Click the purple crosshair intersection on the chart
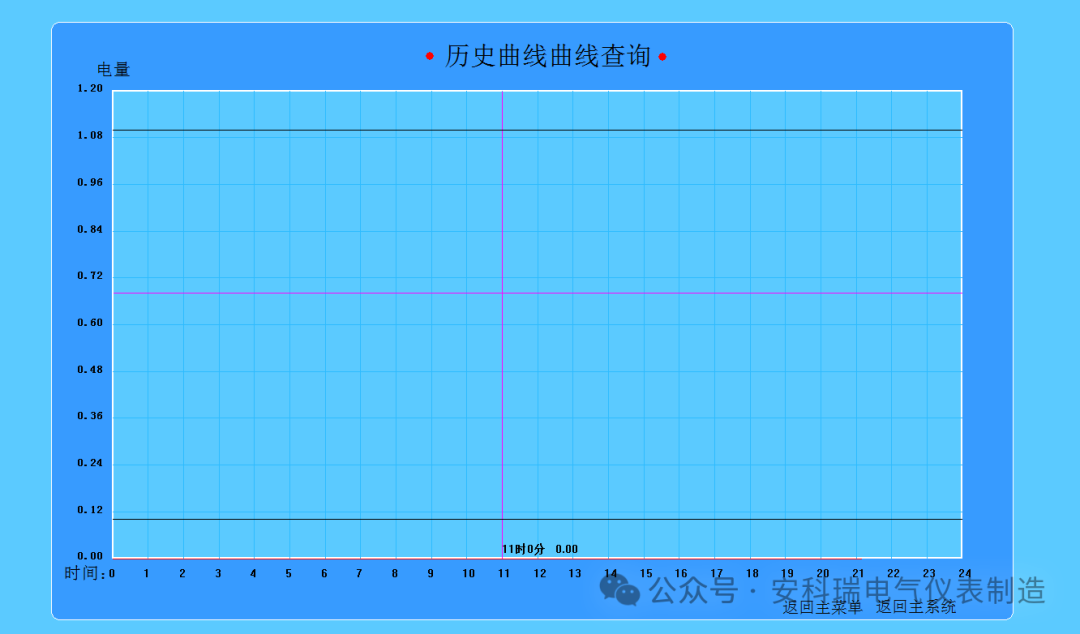 tap(502, 294)
